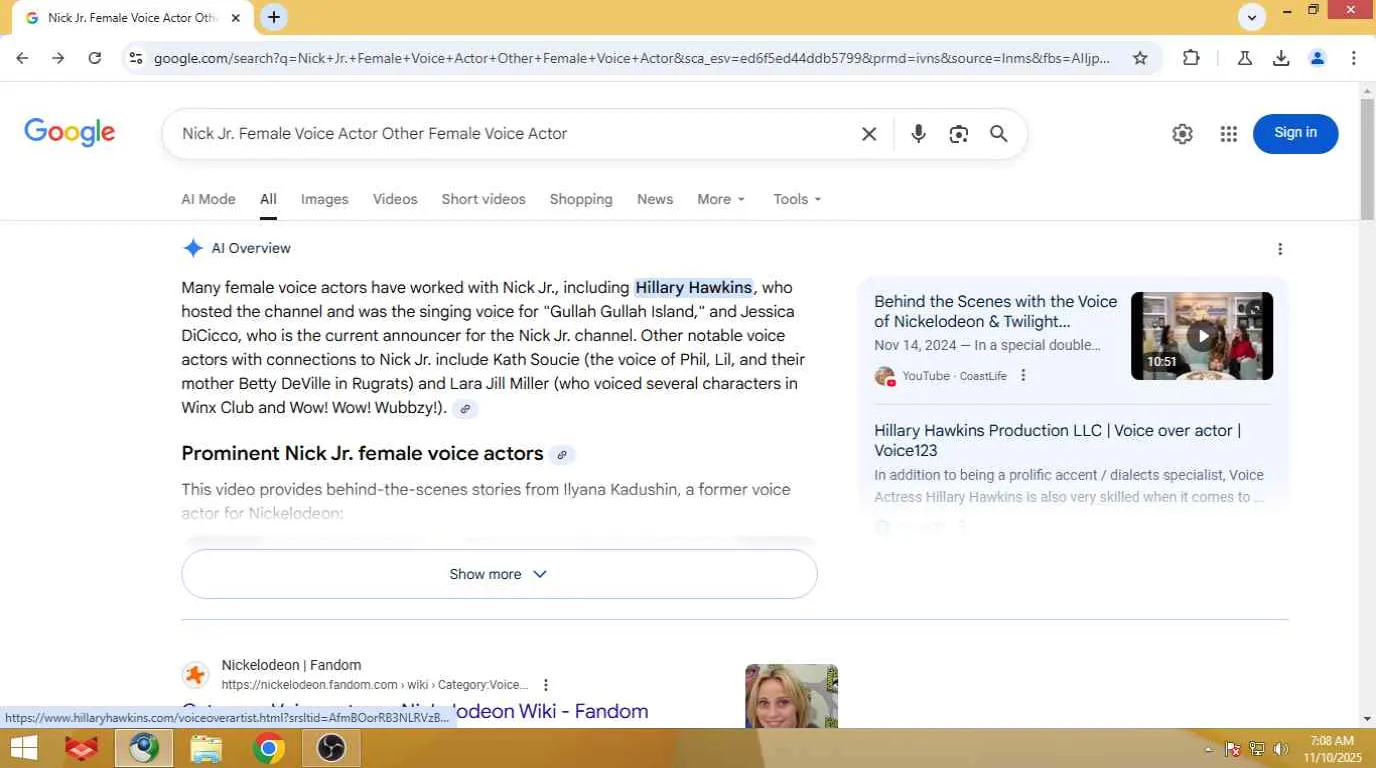Image resolution: width=1376 pixels, height=768 pixels.
Task: View site information for google.com
Action: point(136,58)
